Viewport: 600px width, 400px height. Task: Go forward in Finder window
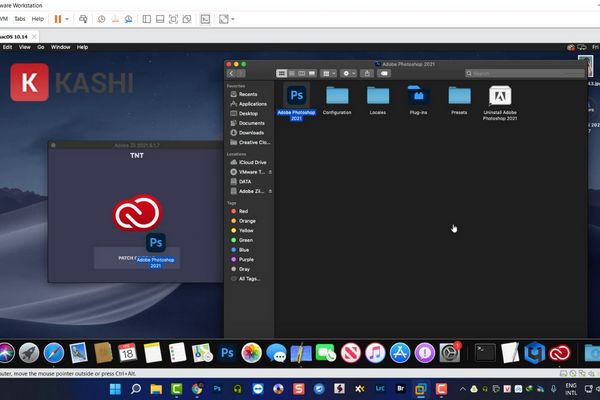coord(241,73)
